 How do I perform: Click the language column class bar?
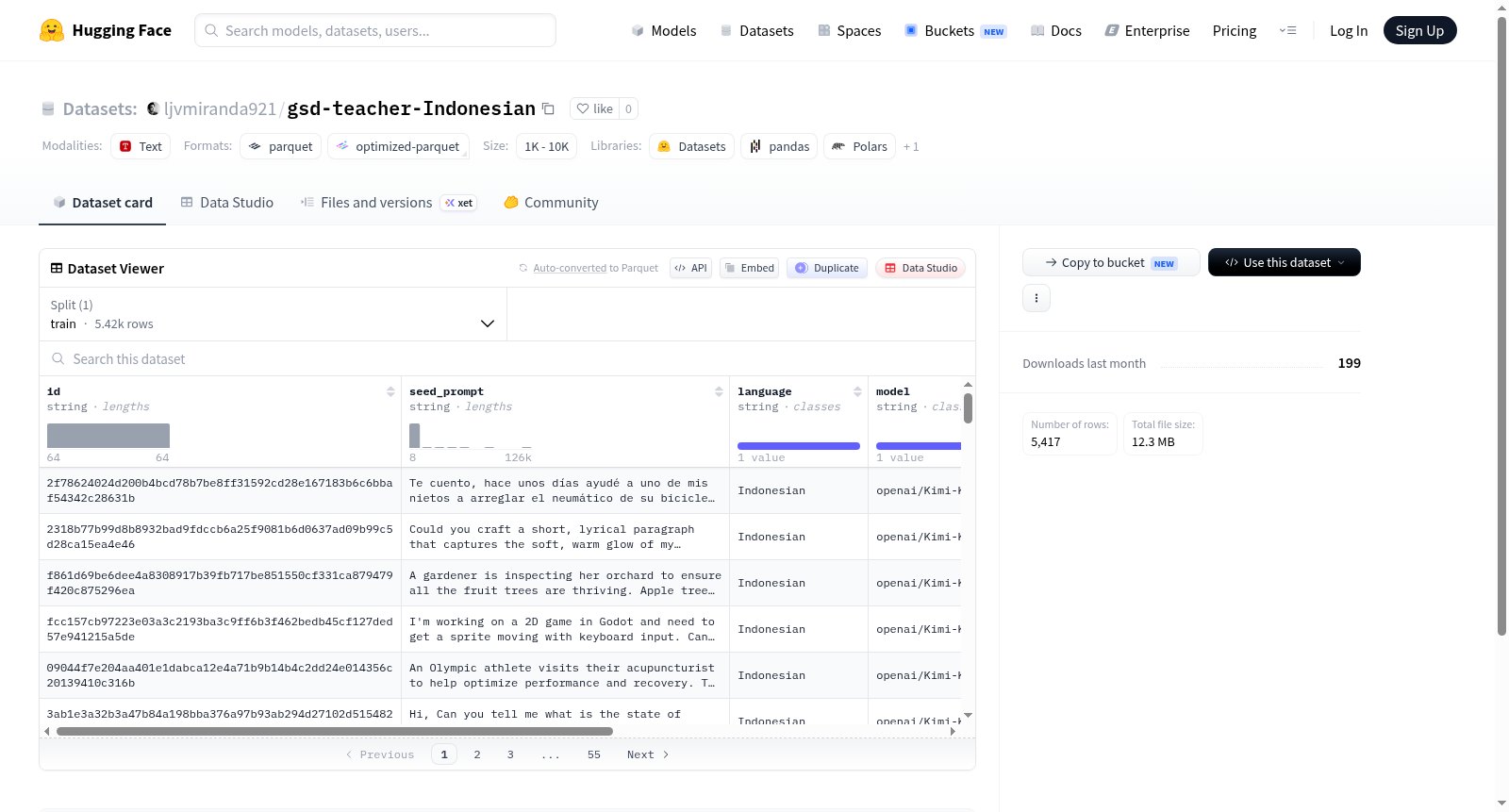(x=799, y=446)
